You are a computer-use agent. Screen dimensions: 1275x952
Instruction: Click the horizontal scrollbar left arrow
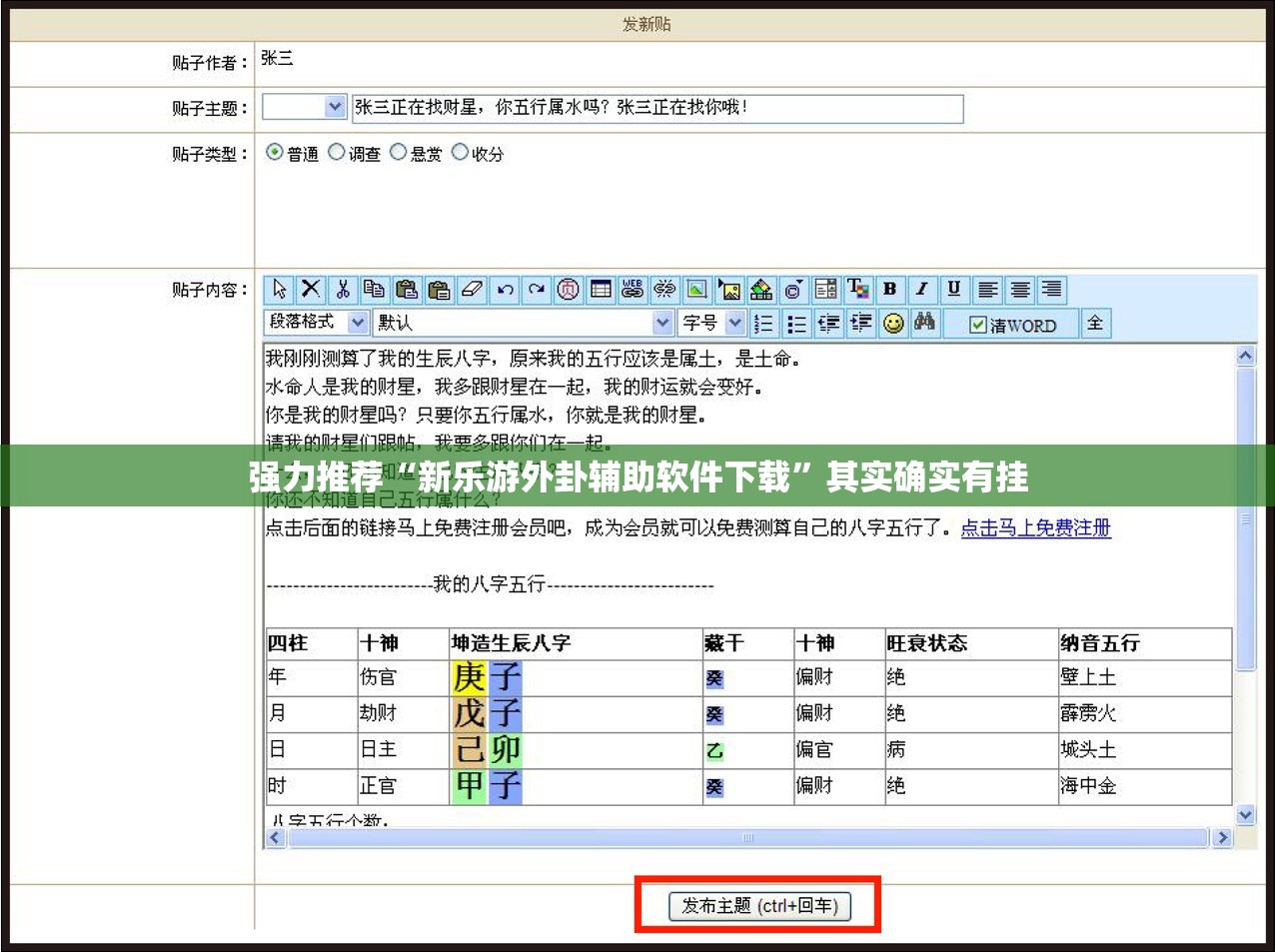(277, 838)
